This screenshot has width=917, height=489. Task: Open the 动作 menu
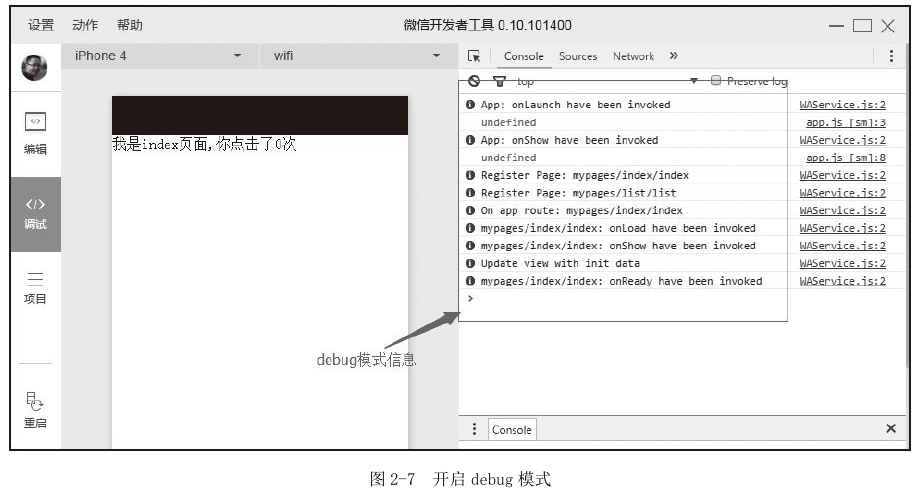coord(85,25)
